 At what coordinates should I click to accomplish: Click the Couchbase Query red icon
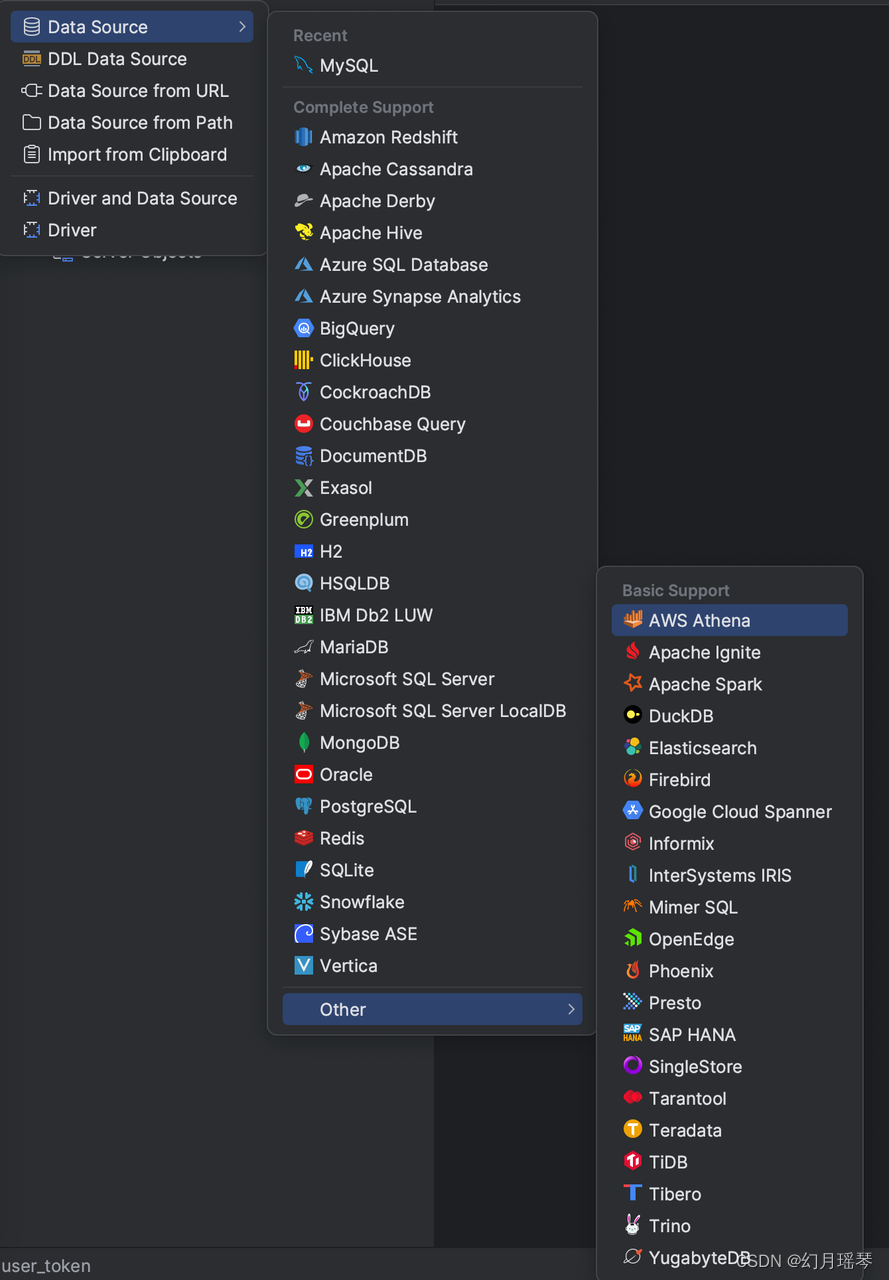tap(304, 424)
